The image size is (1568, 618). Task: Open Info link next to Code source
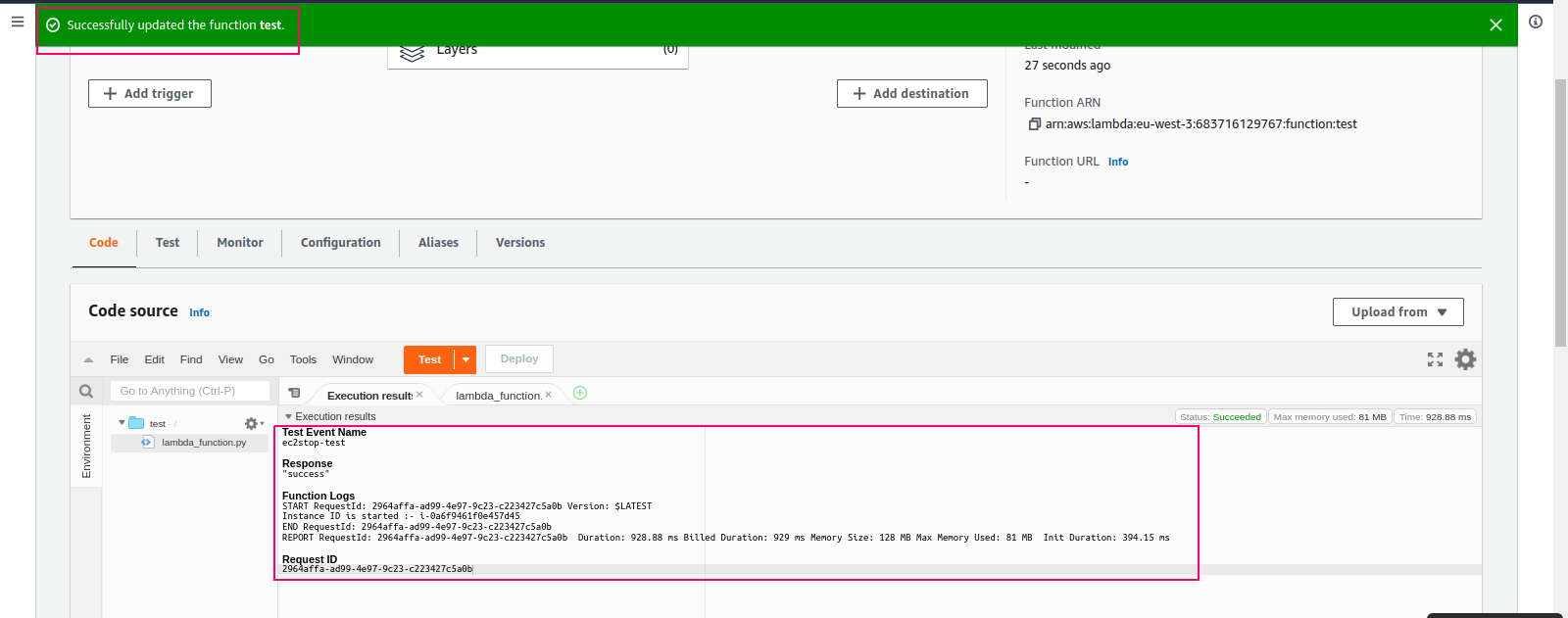coord(199,313)
